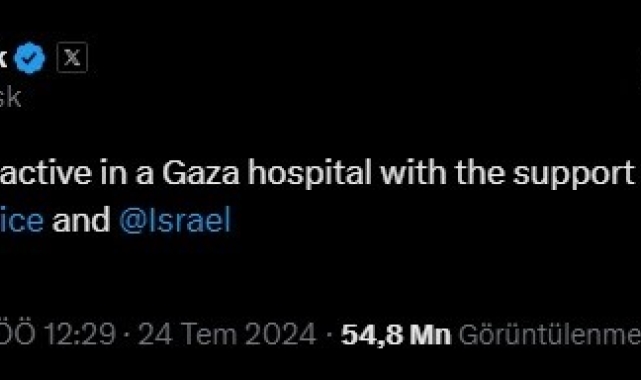The image size is (641, 380).
Task: Click the word "the" in the tweet
Action: point(480,172)
